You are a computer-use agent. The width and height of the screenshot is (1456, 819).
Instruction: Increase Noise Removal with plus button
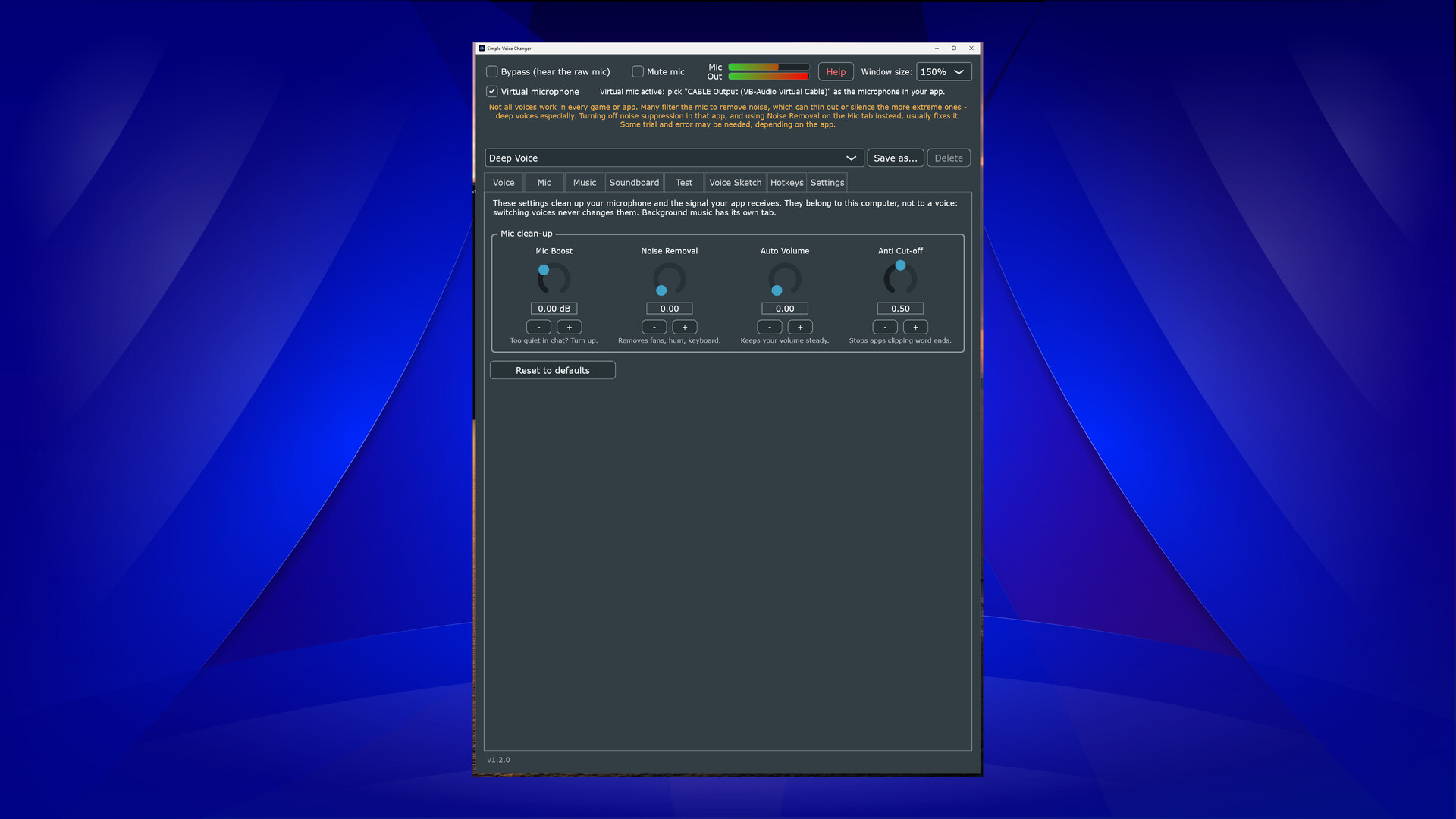[x=685, y=328]
